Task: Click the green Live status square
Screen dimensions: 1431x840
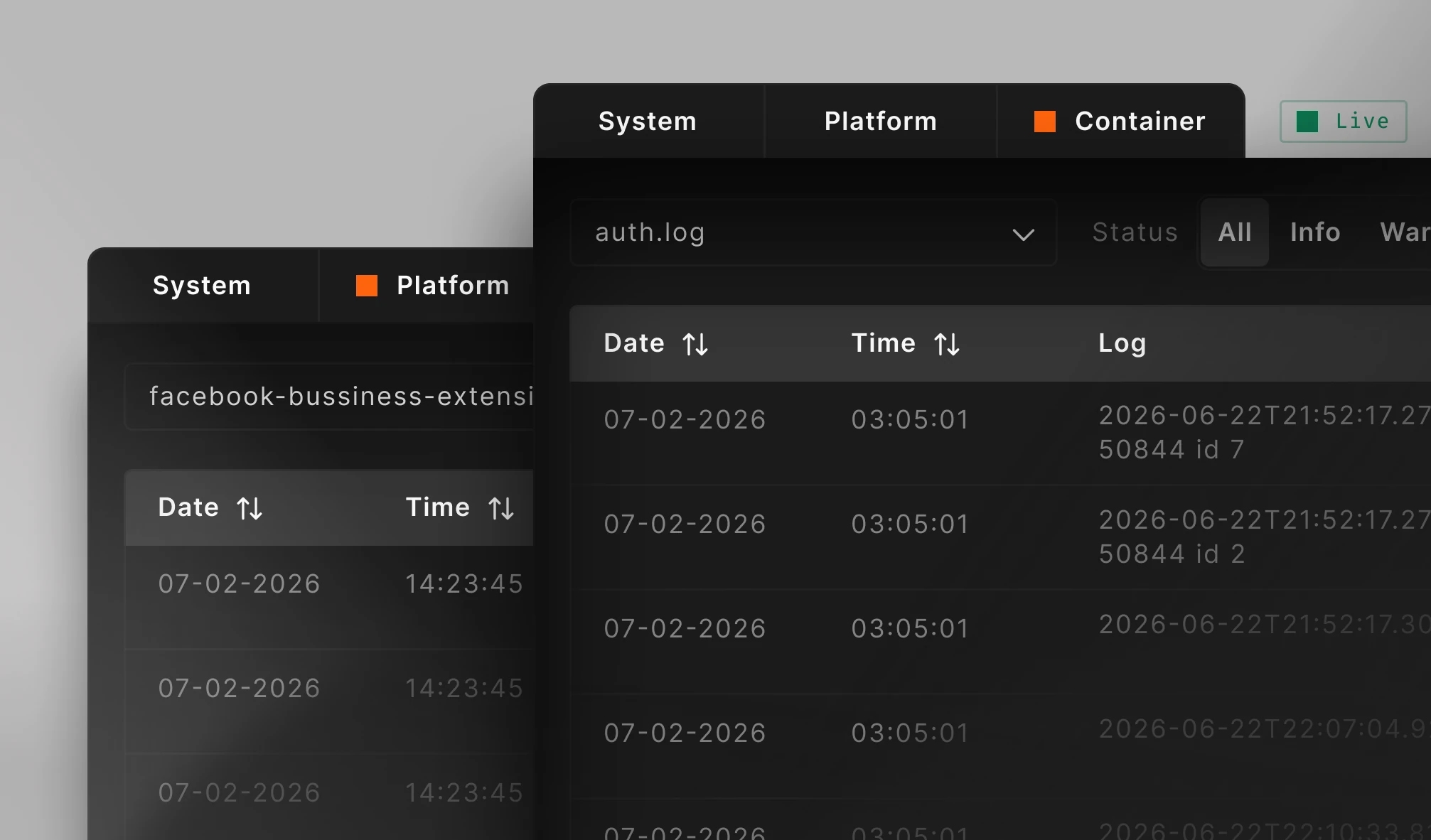Action: (x=1307, y=122)
